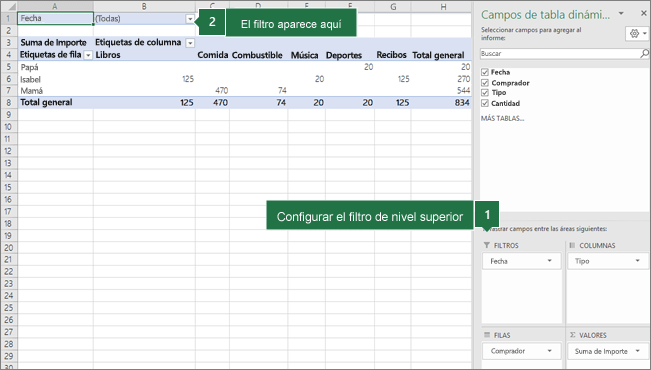This screenshot has height=370, width=651.
Task: Select the Suma de Importe cell
Action: click(55, 42)
